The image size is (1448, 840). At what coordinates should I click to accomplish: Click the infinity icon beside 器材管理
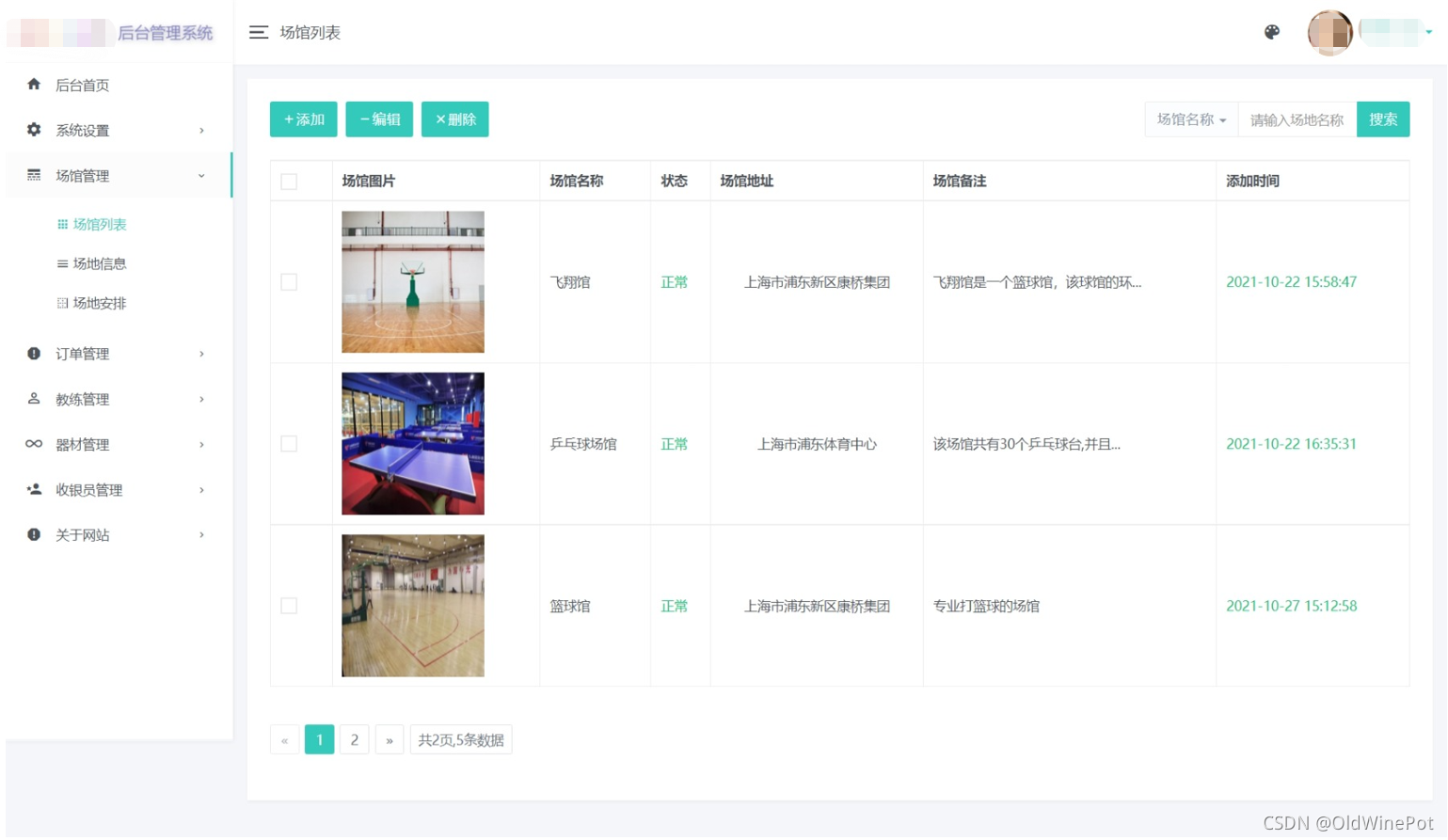(x=34, y=444)
